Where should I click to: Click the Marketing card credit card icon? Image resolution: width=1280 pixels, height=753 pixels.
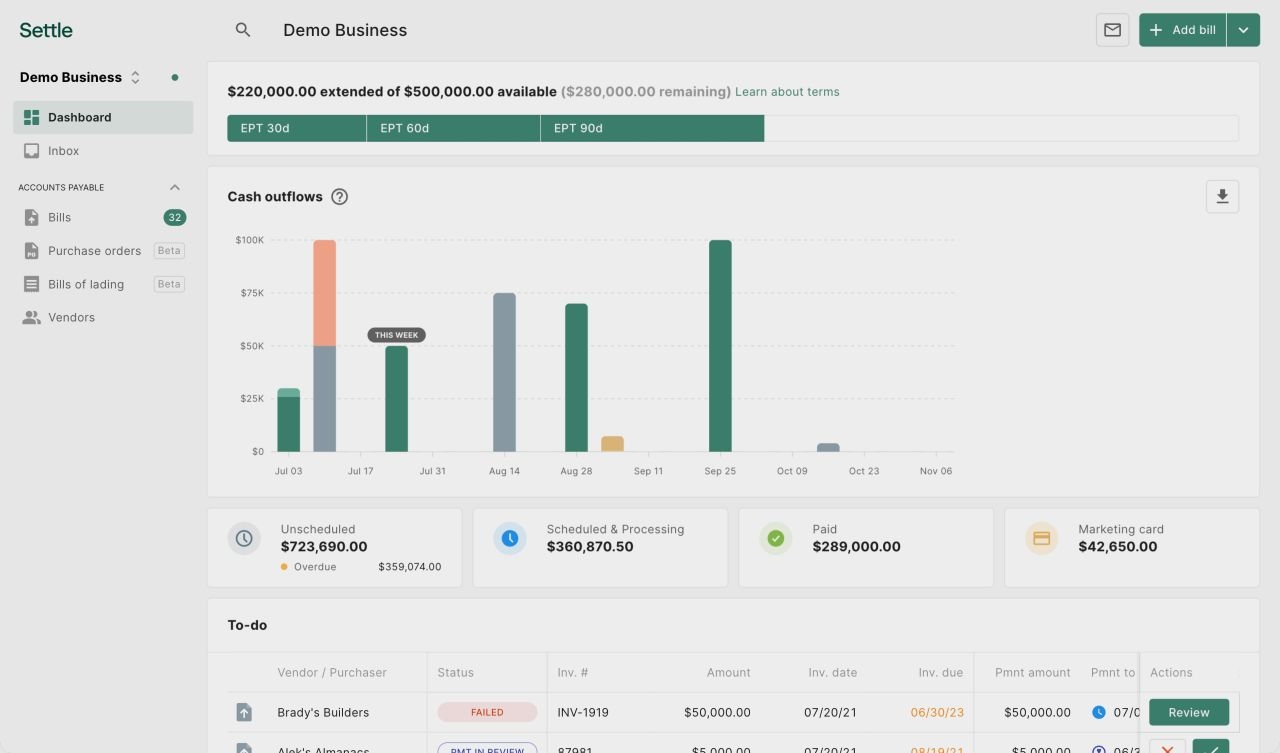[1042, 538]
